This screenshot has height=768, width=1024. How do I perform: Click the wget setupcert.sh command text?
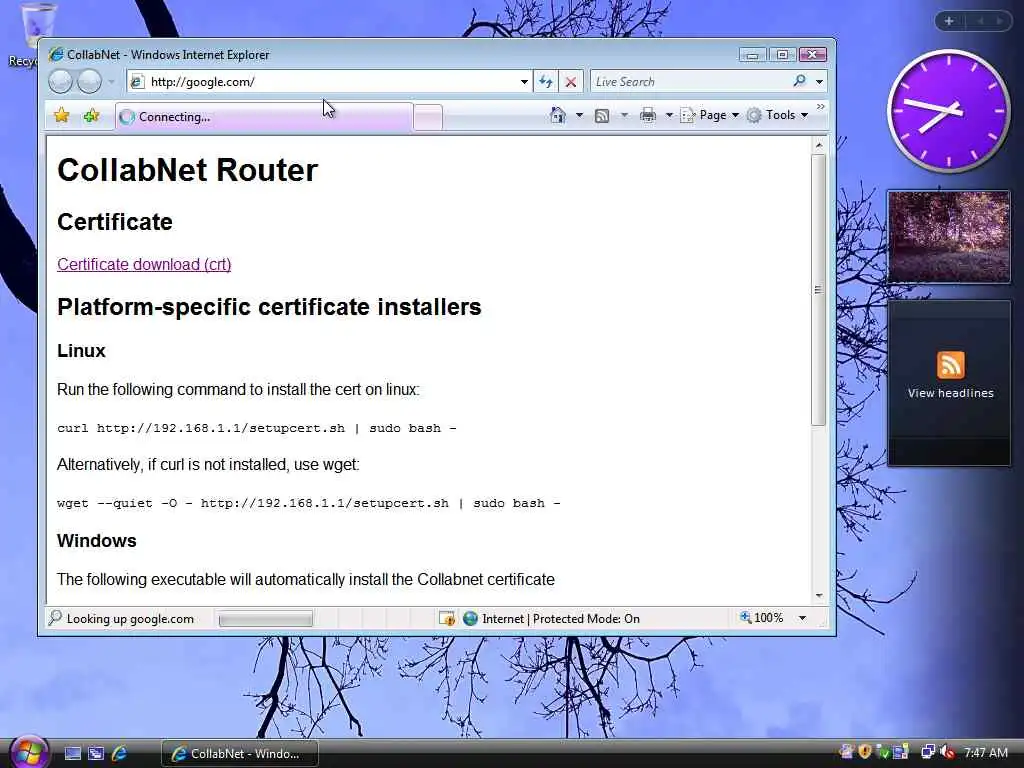(x=309, y=504)
